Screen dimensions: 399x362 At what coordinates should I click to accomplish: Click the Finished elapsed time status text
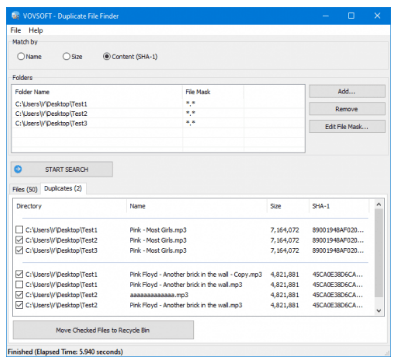coord(65,352)
